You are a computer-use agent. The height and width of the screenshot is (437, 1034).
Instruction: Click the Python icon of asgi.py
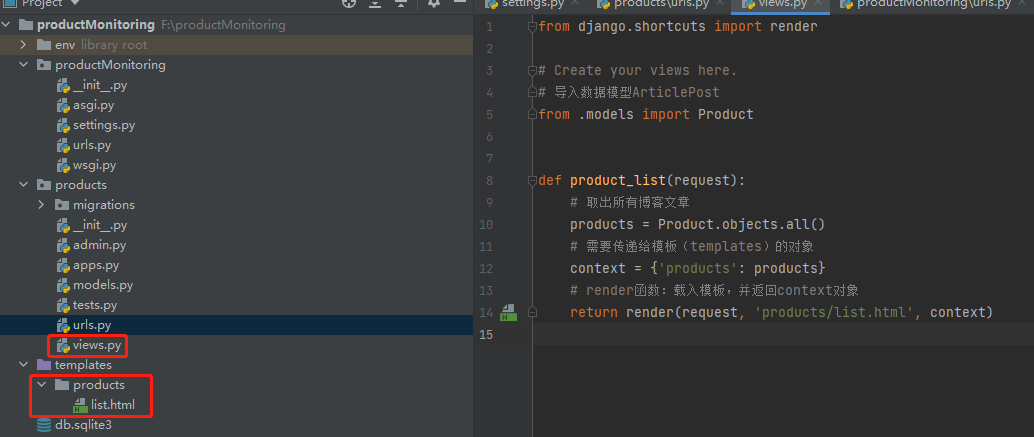coord(63,105)
